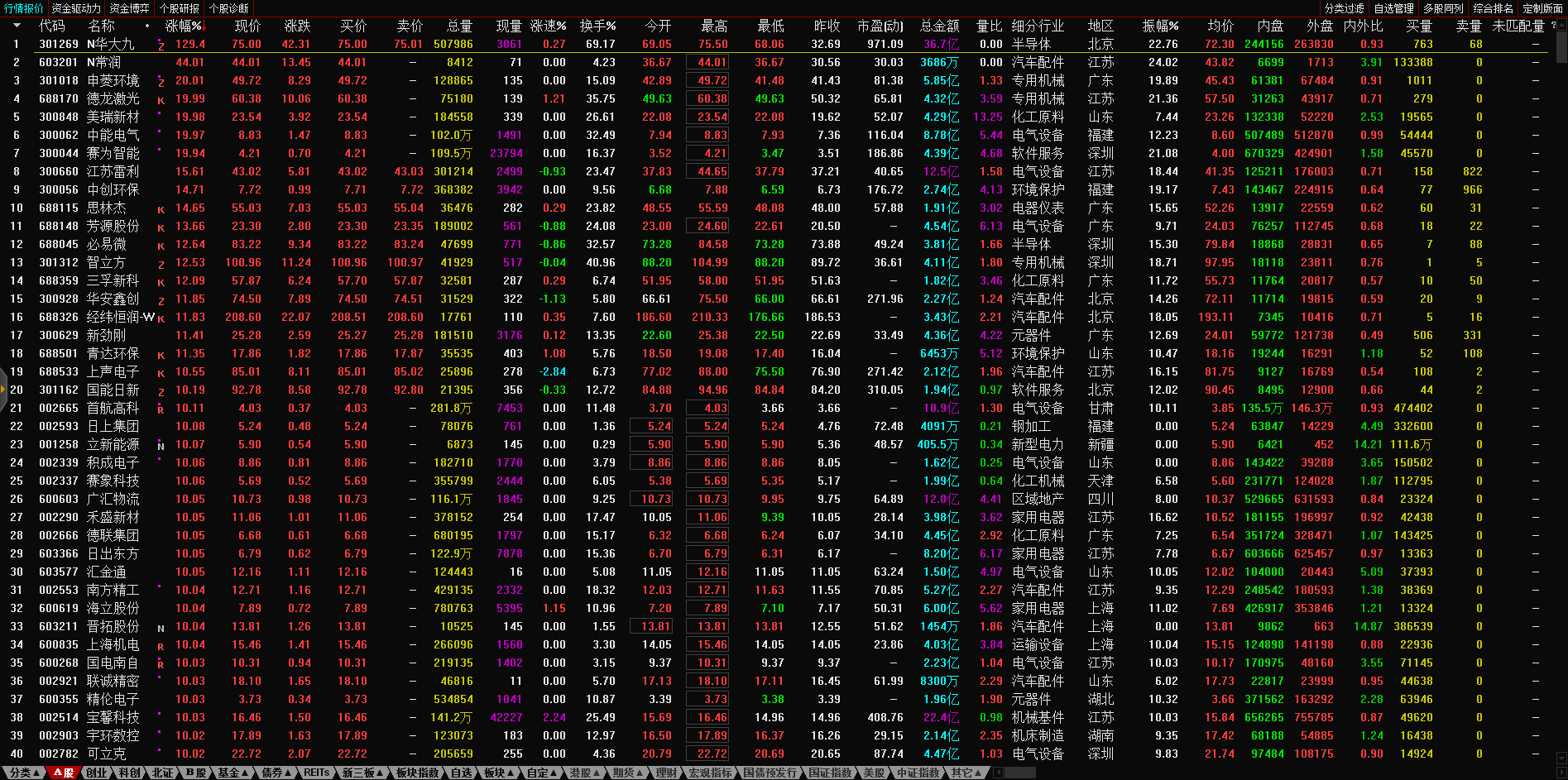Click the 分类过滤 button
The image size is (1568, 780).
pyautogui.click(x=1344, y=8)
